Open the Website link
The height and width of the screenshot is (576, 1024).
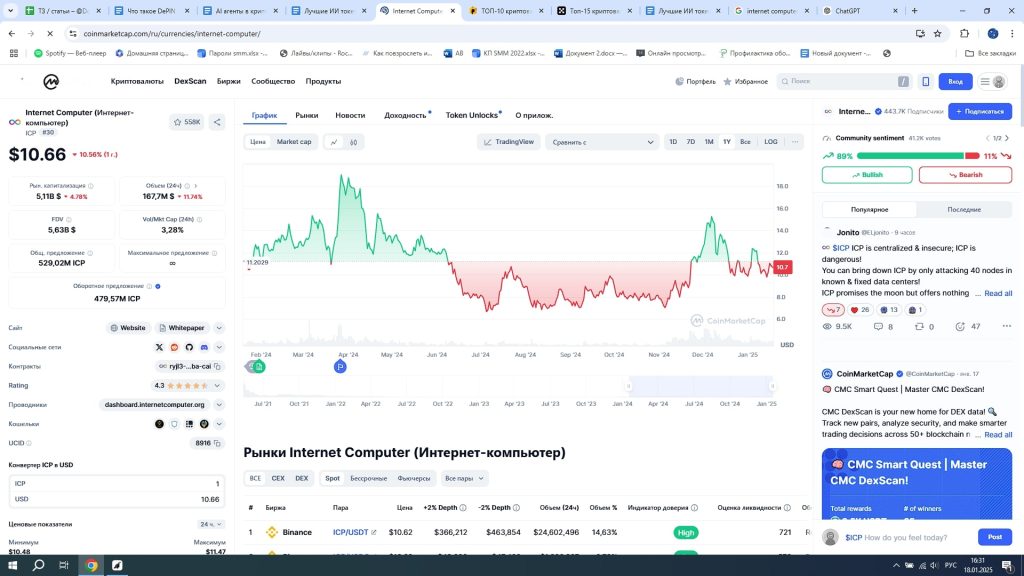(x=128, y=328)
